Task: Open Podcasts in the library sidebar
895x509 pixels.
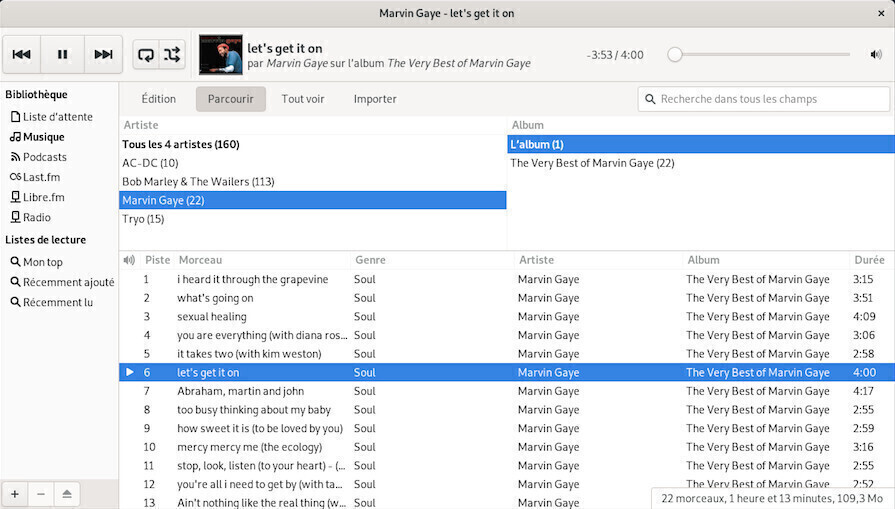Action: 44,157
